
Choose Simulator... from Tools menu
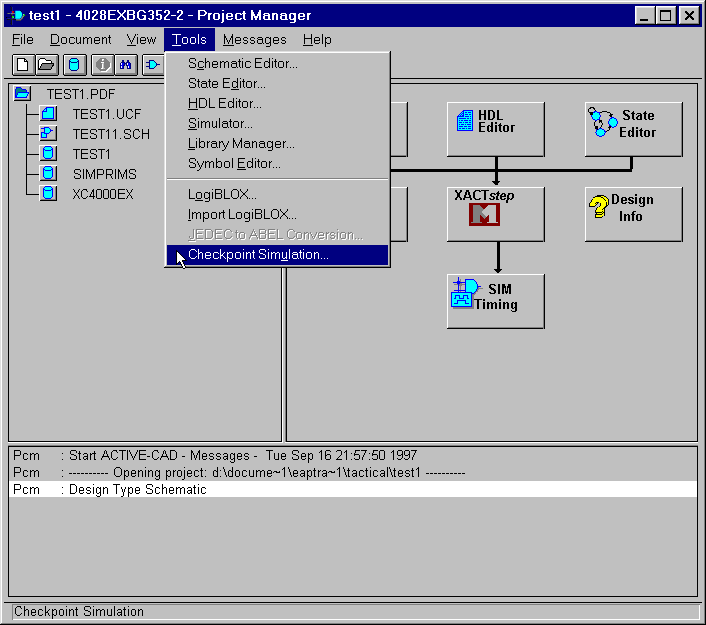pos(277,123)
